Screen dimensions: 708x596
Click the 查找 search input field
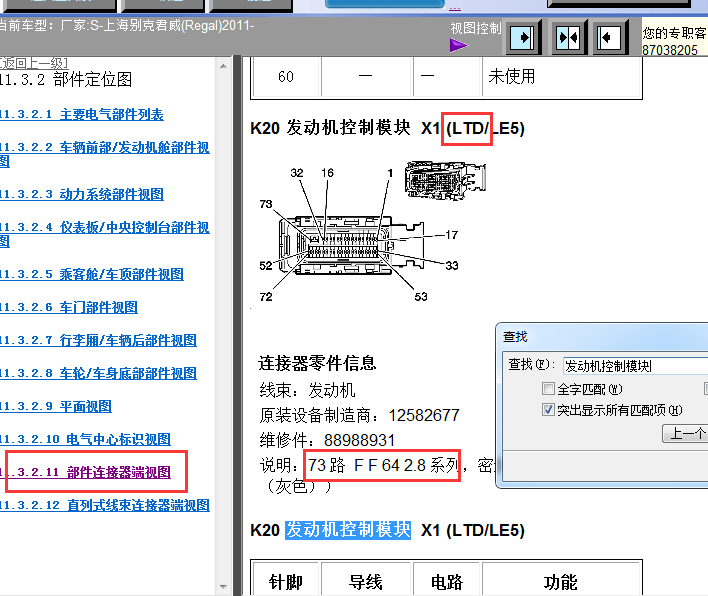click(635, 366)
